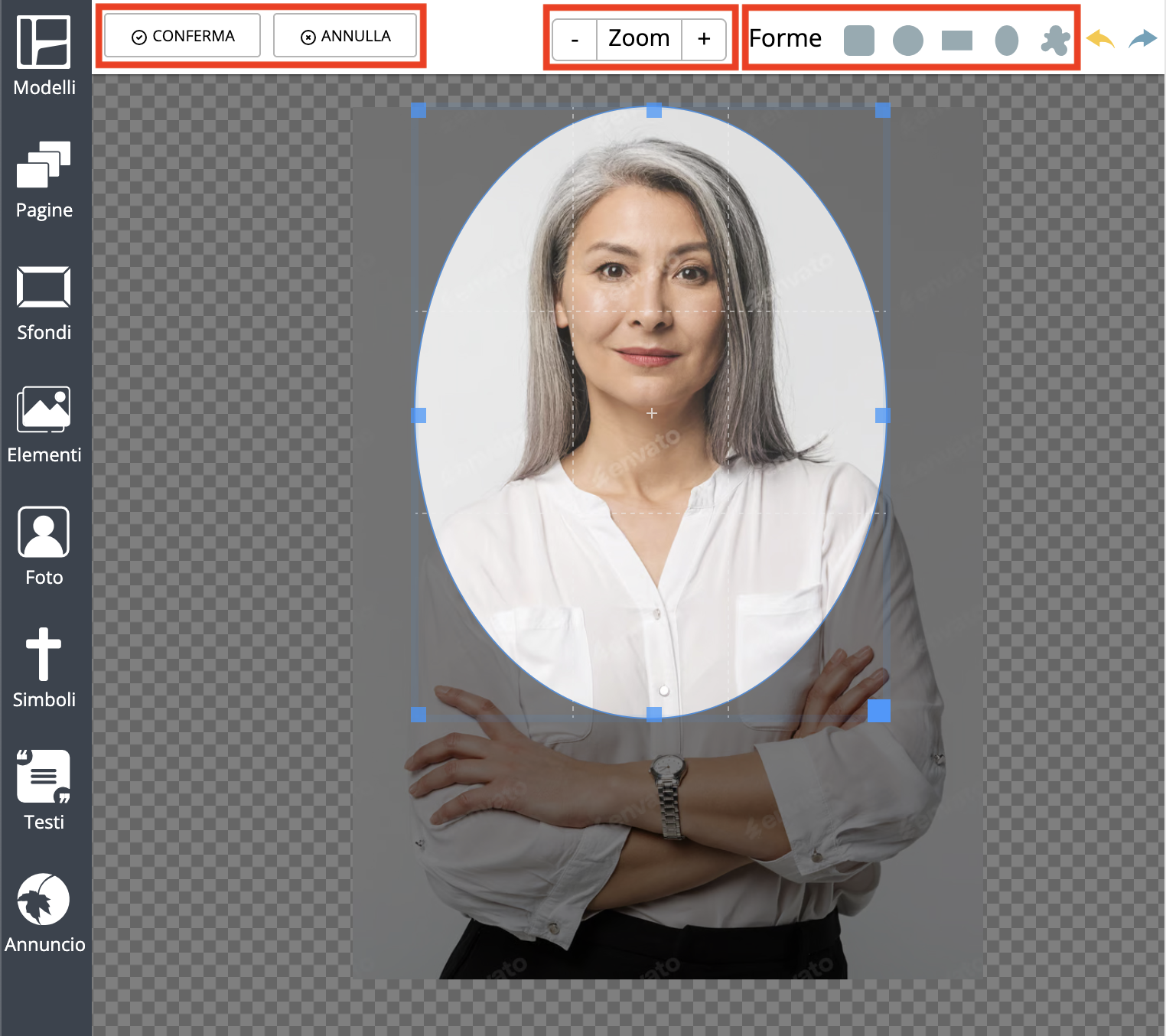Undo with the yellow back arrow

coord(1100,38)
